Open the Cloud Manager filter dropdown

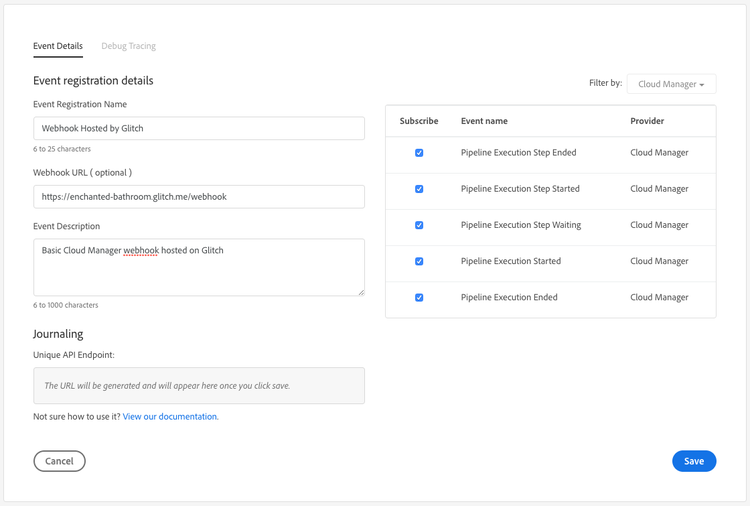(x=671, y=84)
